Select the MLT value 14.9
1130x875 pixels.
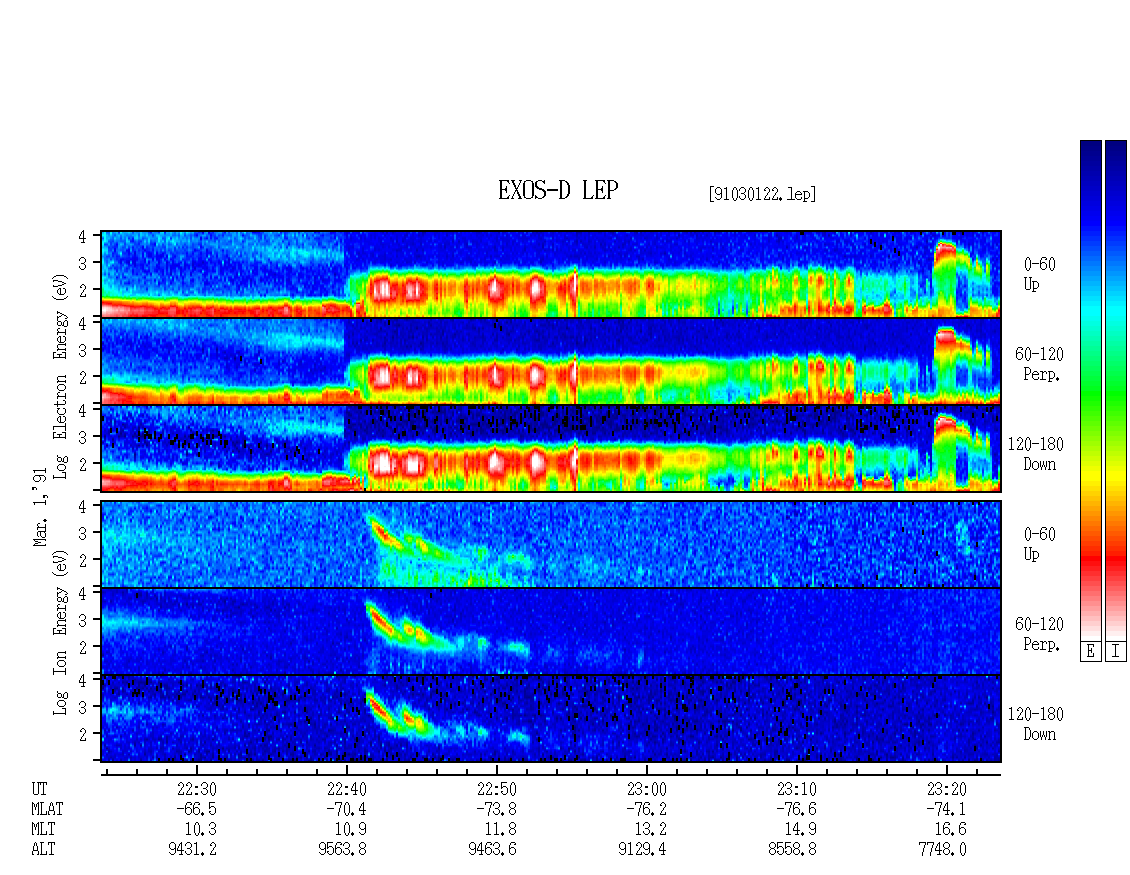[x=801, y=830]
